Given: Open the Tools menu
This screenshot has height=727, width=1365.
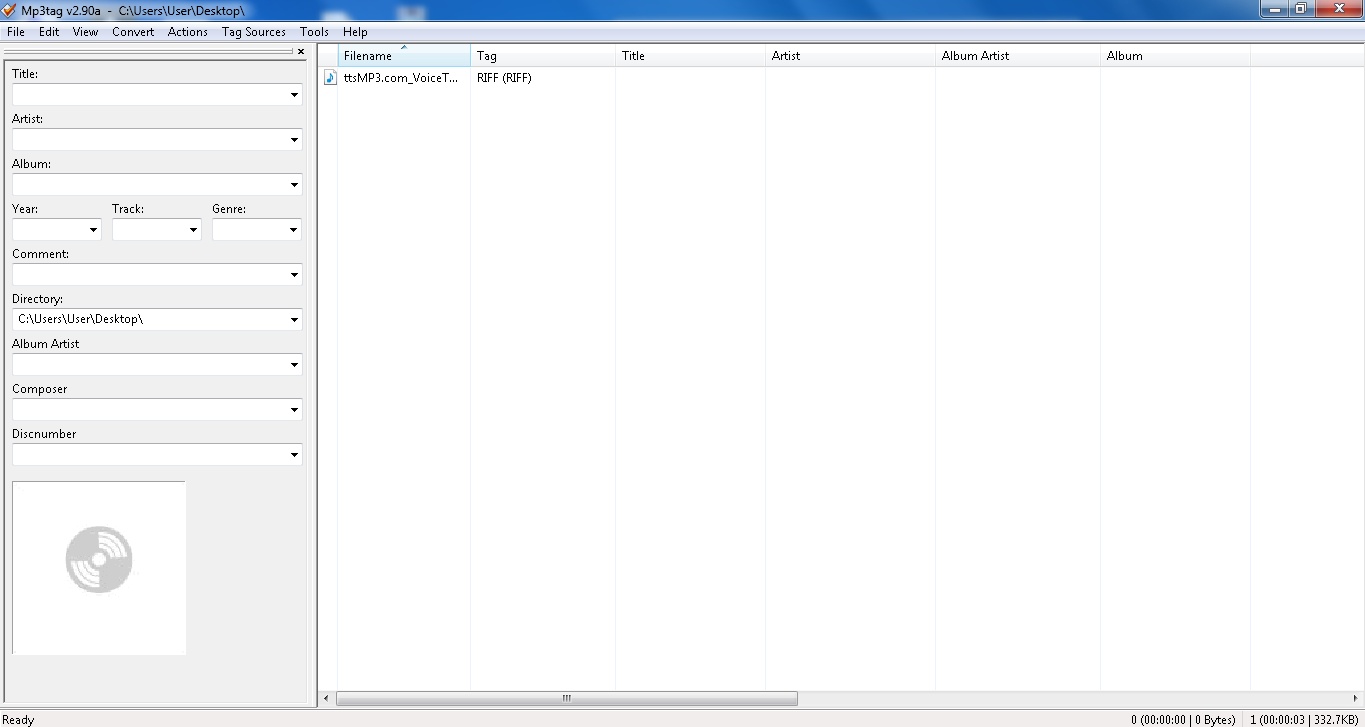Looking at the screenshot, I should point(314,32).
